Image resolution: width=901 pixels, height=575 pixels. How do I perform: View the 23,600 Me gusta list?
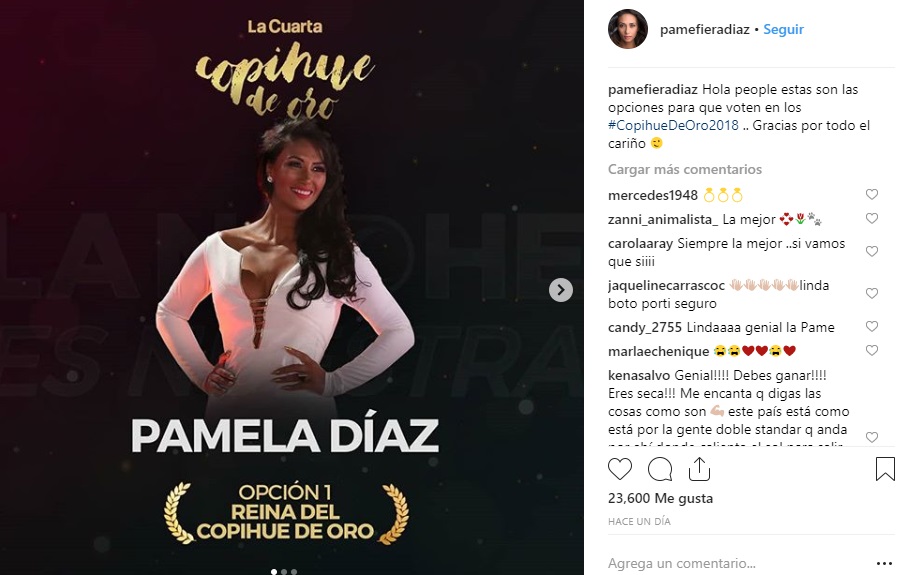[660, 498]
